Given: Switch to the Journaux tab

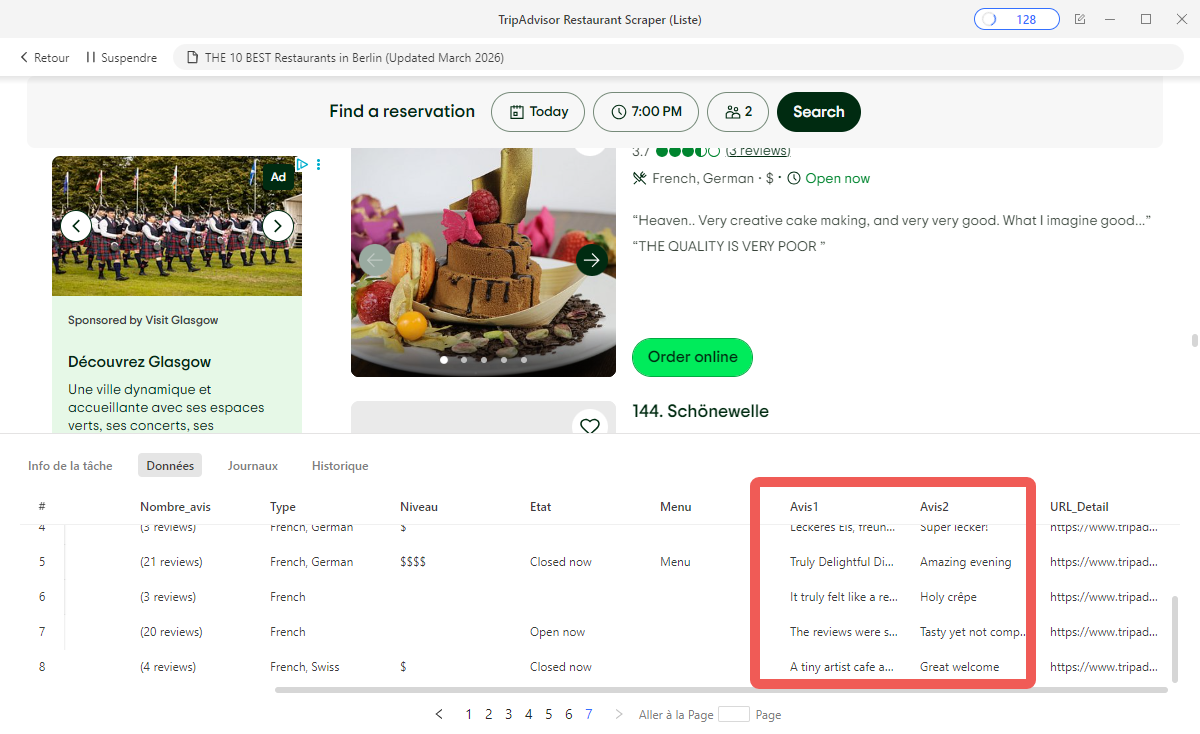Looking at the screenshot, I should pos(252,465).
